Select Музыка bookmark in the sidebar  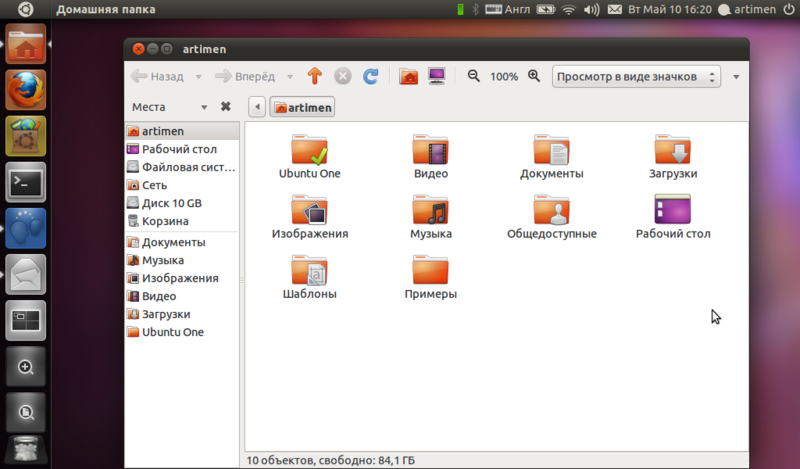pos(182,260)
